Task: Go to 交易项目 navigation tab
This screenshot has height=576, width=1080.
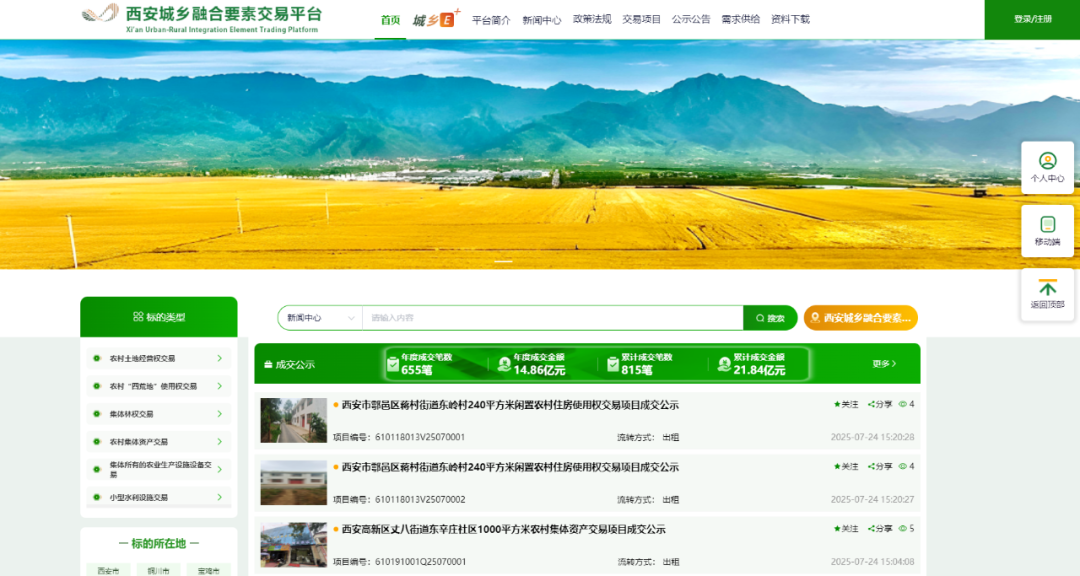Action: point(641,19)
